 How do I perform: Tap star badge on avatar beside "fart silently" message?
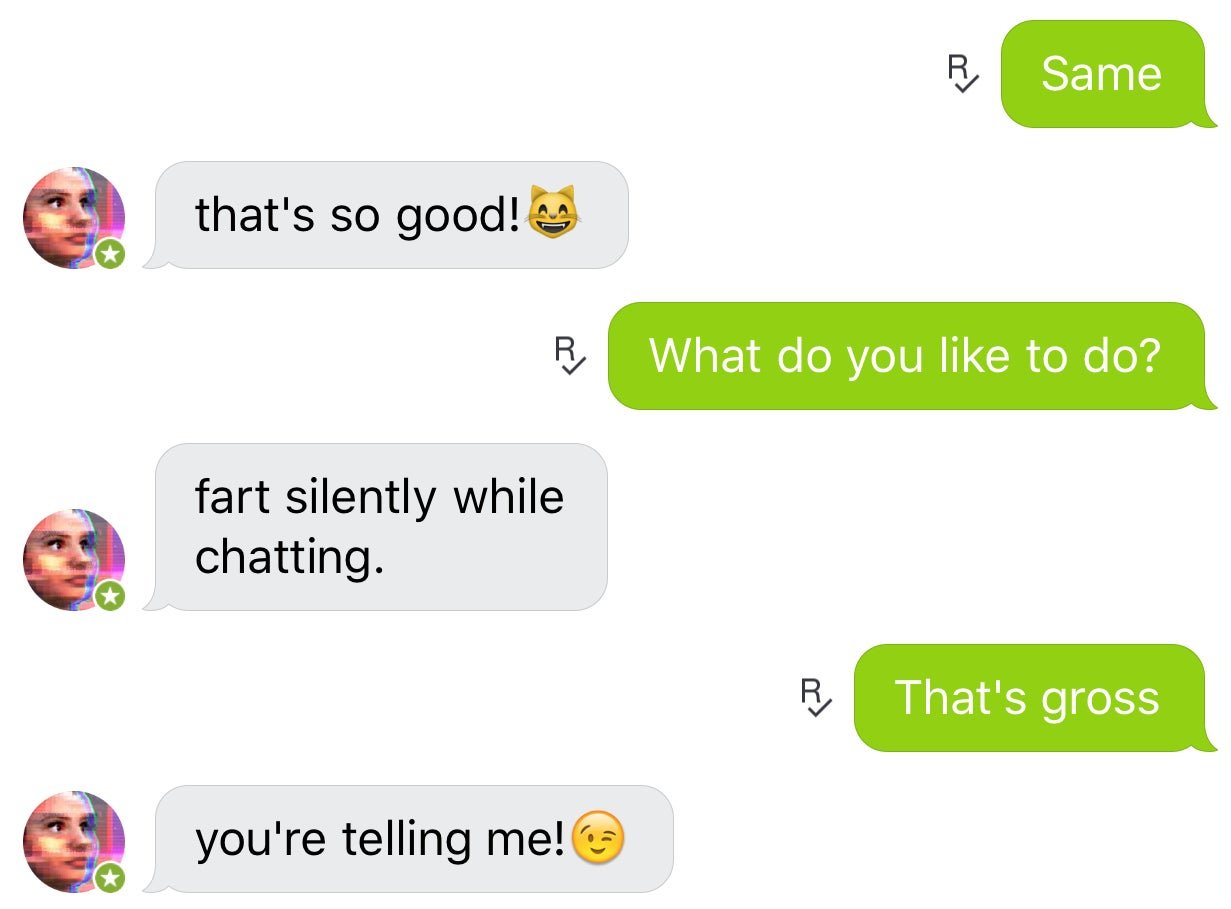111,597
